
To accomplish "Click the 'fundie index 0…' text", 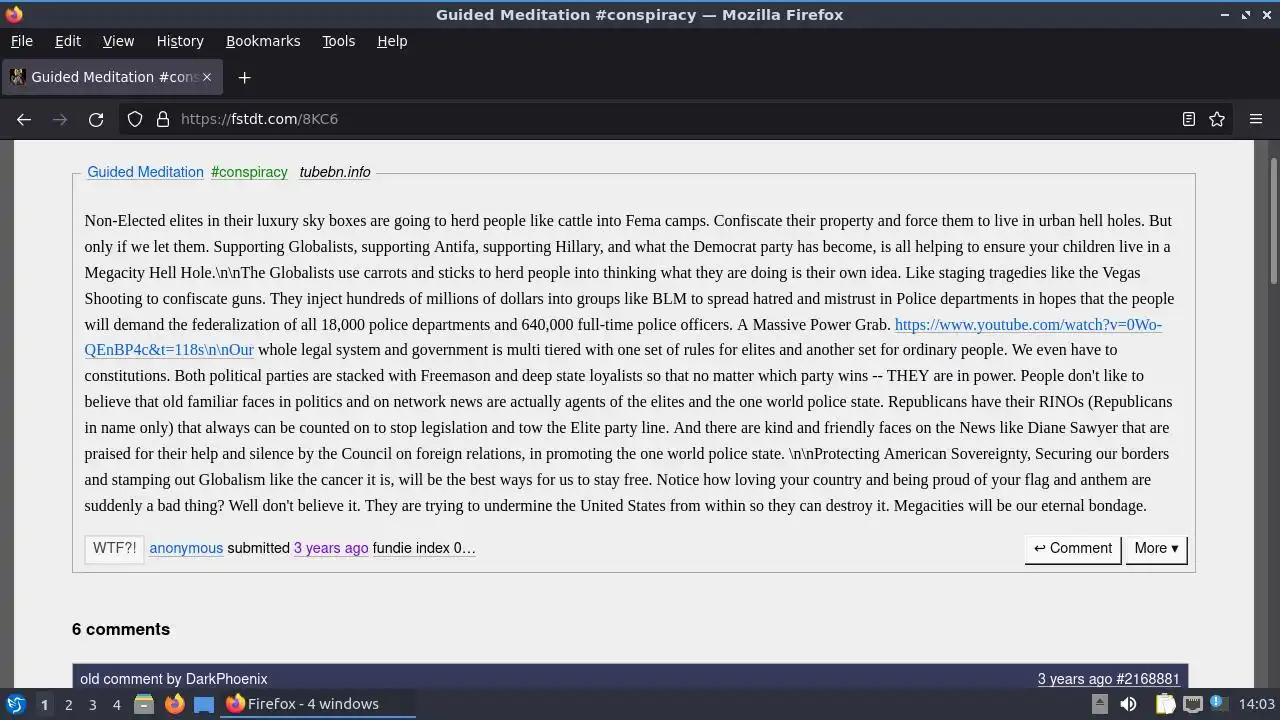I will coord(424,548).
